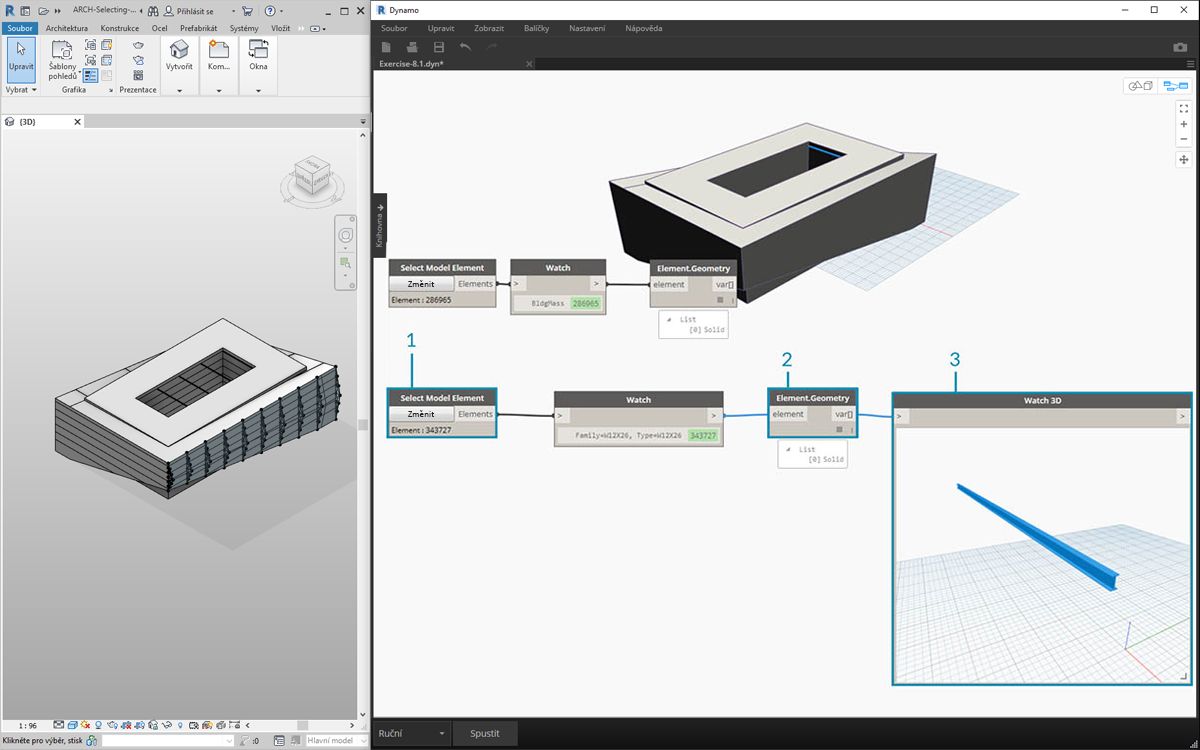This screenshot has width=1200, height=750.
Task: Open Šablony pohledů view templates tool
Action: [x=63, y=58]
